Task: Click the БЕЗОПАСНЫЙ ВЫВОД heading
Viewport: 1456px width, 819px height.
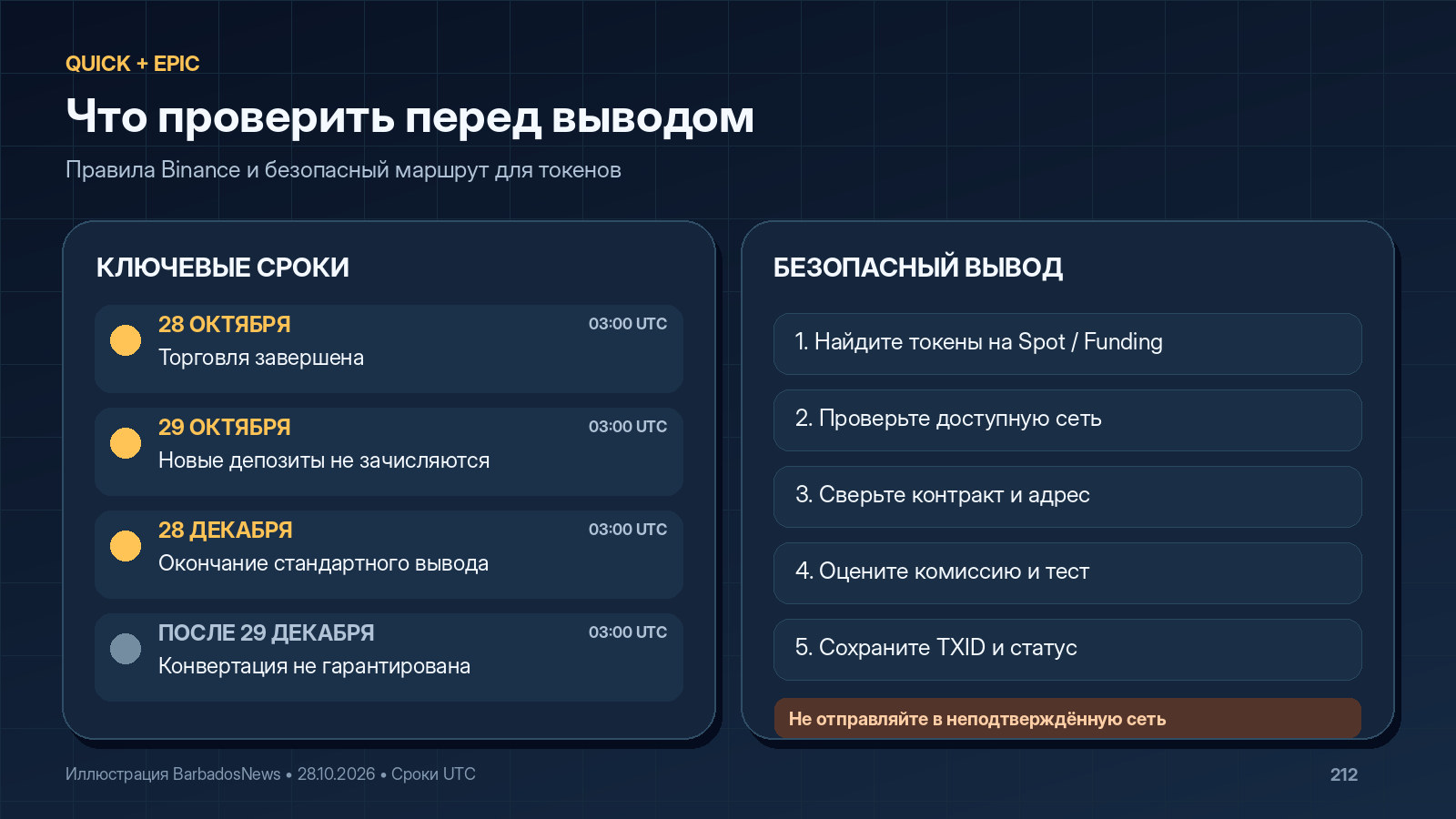Action: pos(918,268)
